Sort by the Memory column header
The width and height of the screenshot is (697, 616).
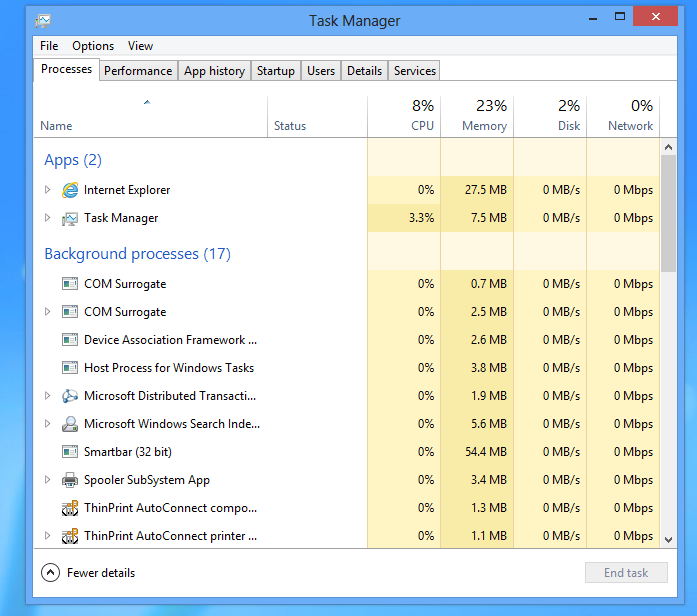tap(477, 116)
